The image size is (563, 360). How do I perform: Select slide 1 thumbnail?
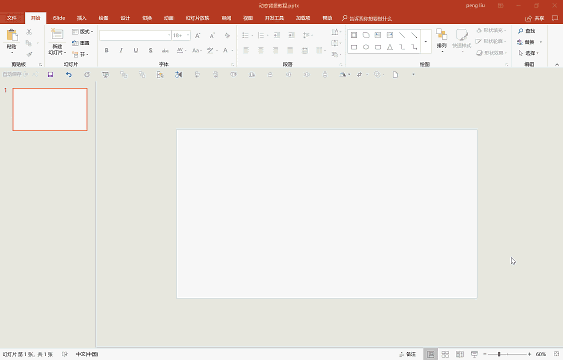pyautogui.click(x=50, y=109)
